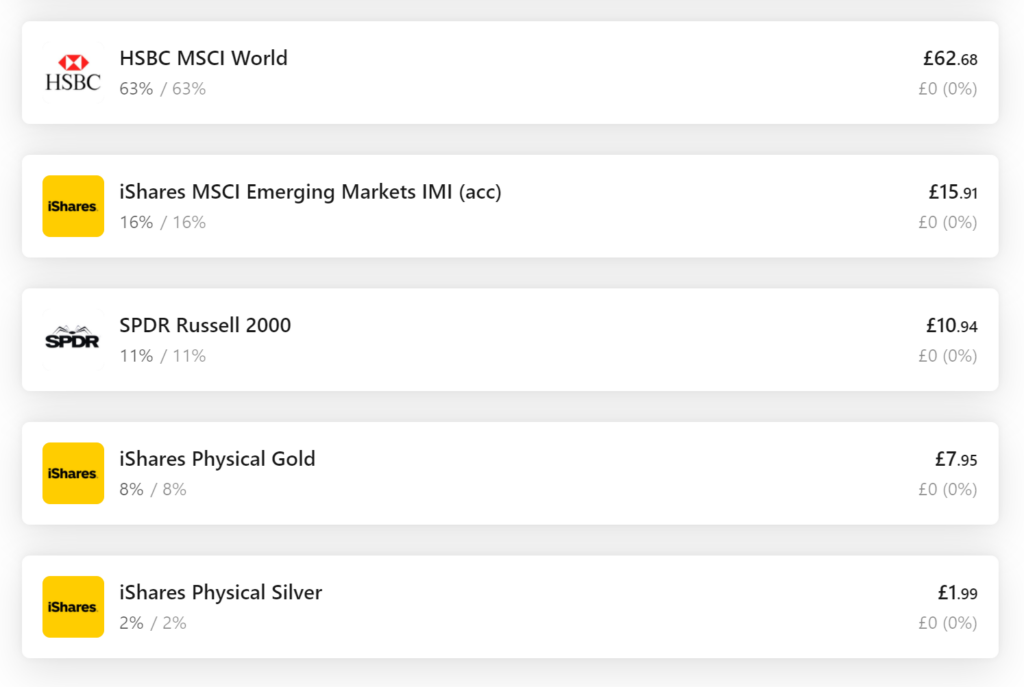Click the 8% / 8% allocation text

pos(153,490)
